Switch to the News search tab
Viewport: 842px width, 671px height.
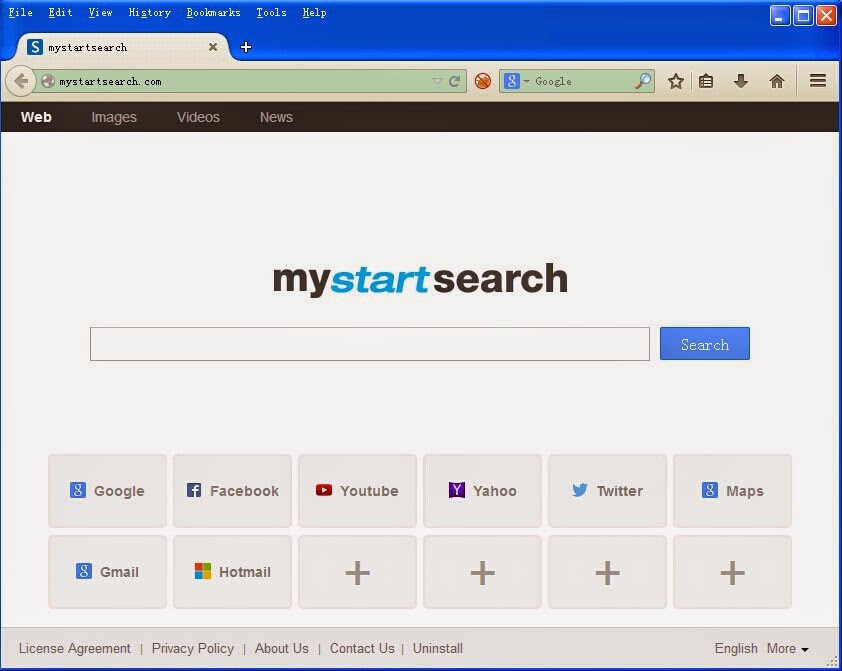click(276, 117)
